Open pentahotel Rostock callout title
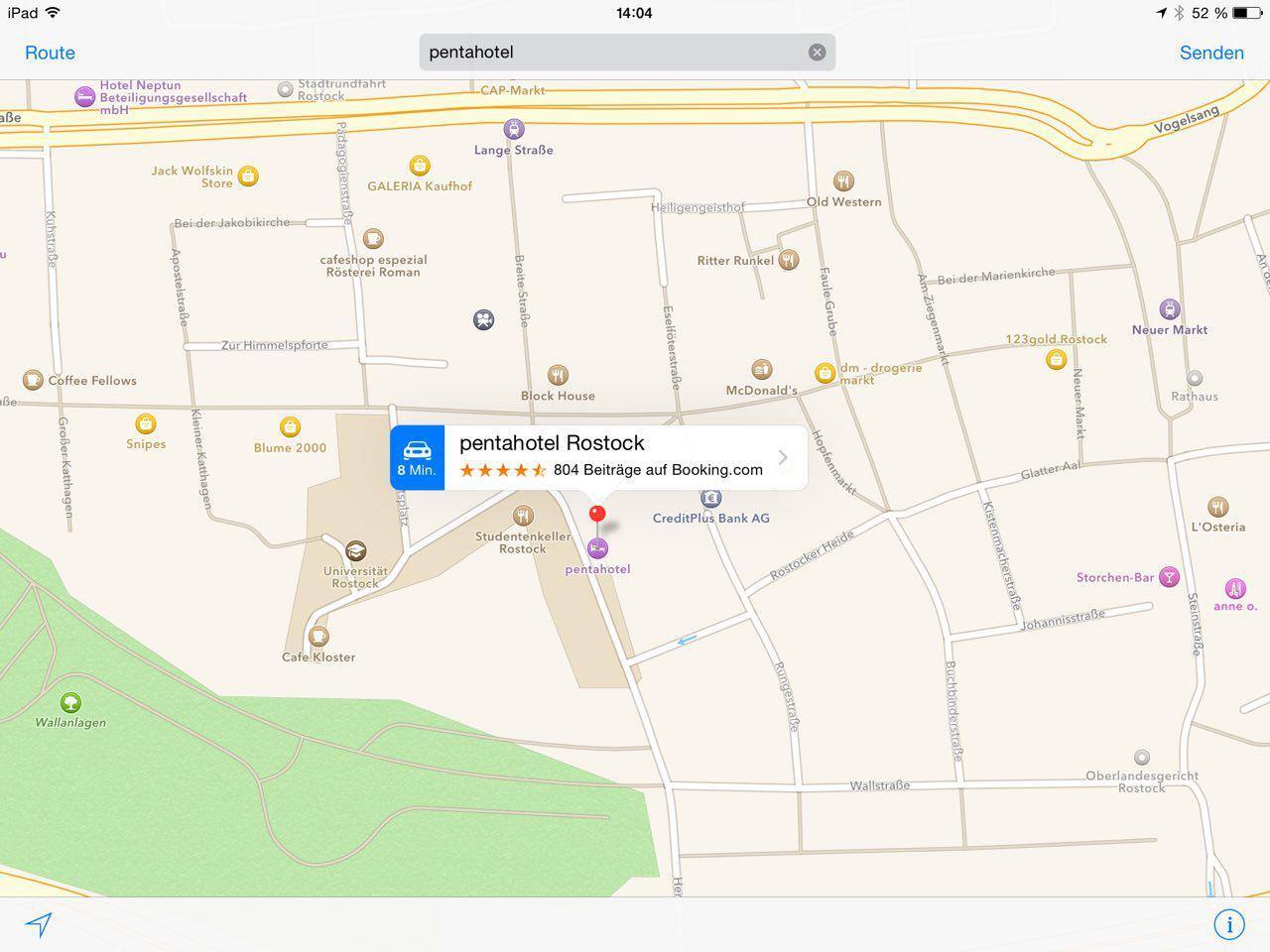The width and height of the screenshot is (1270, 952). [x=552, y=443]
